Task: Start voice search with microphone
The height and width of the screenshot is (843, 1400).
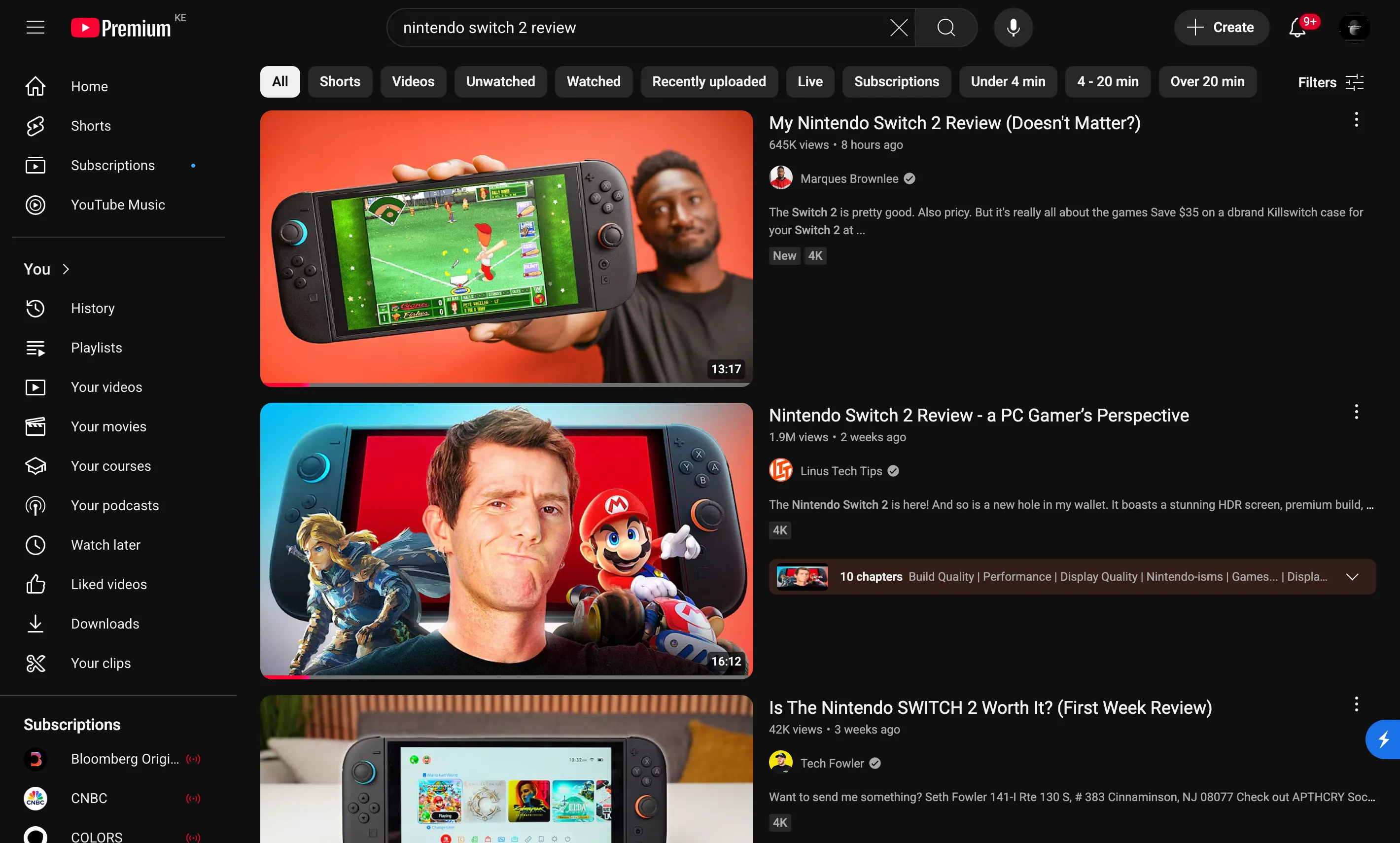Action: click(x=1013, y=27)
